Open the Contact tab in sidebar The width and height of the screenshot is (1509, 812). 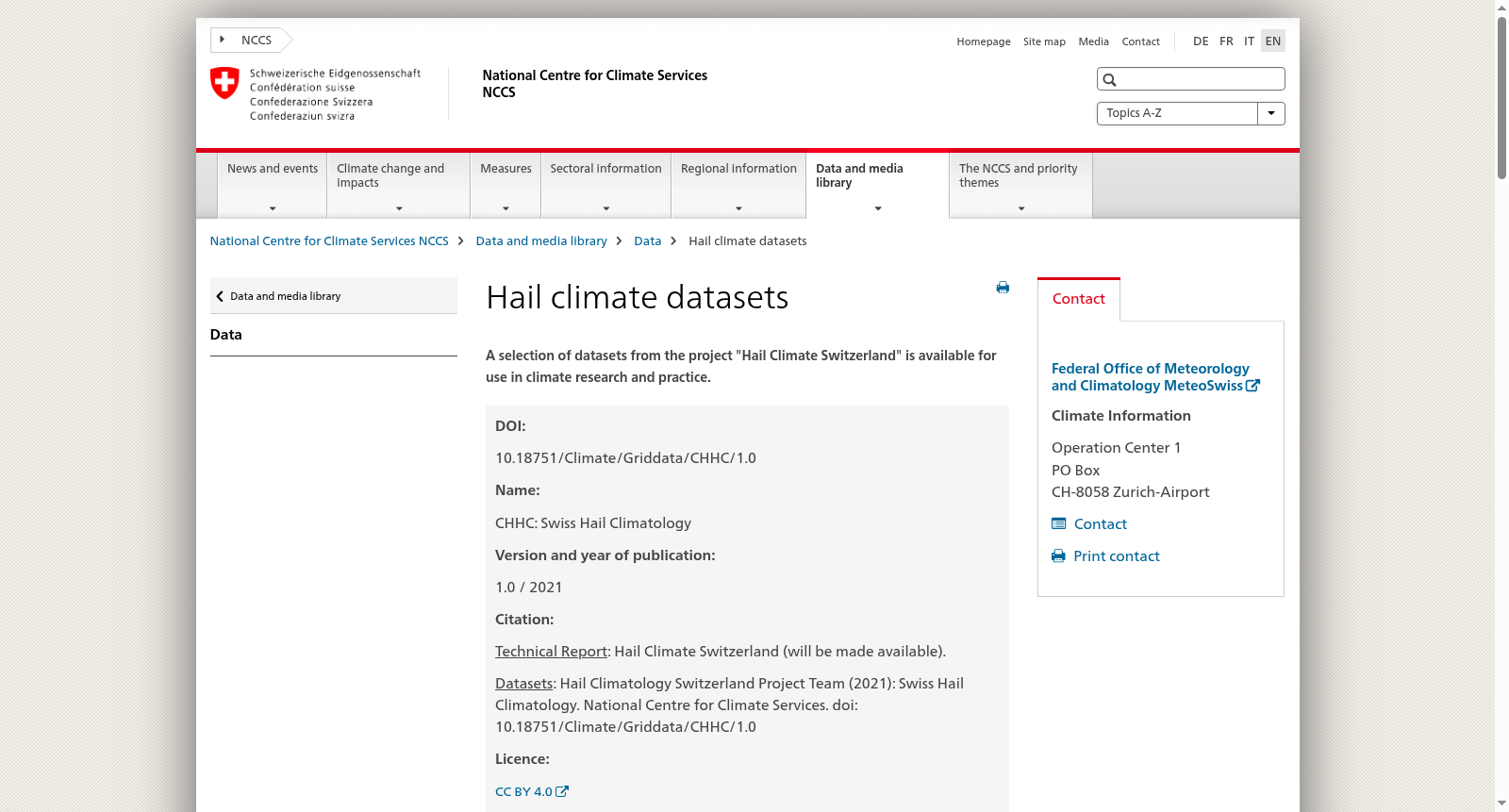[1078, 299]
